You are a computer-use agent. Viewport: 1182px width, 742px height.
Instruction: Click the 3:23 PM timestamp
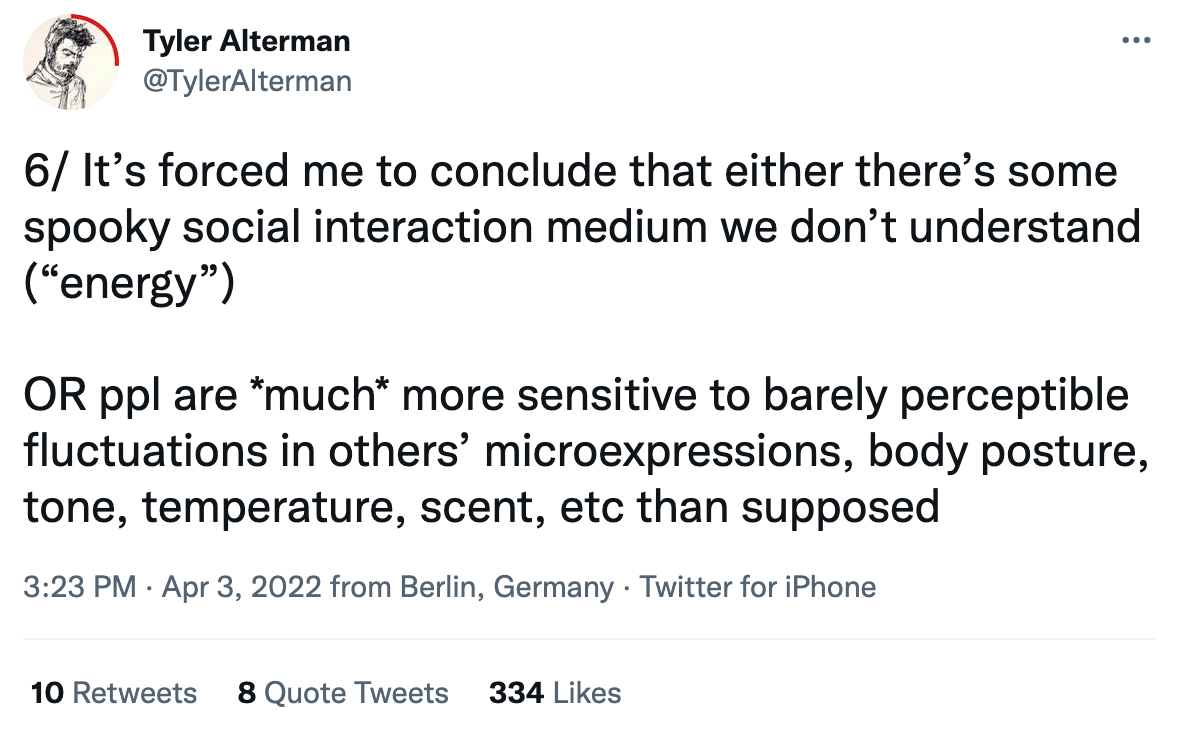(x=80, y=587)
